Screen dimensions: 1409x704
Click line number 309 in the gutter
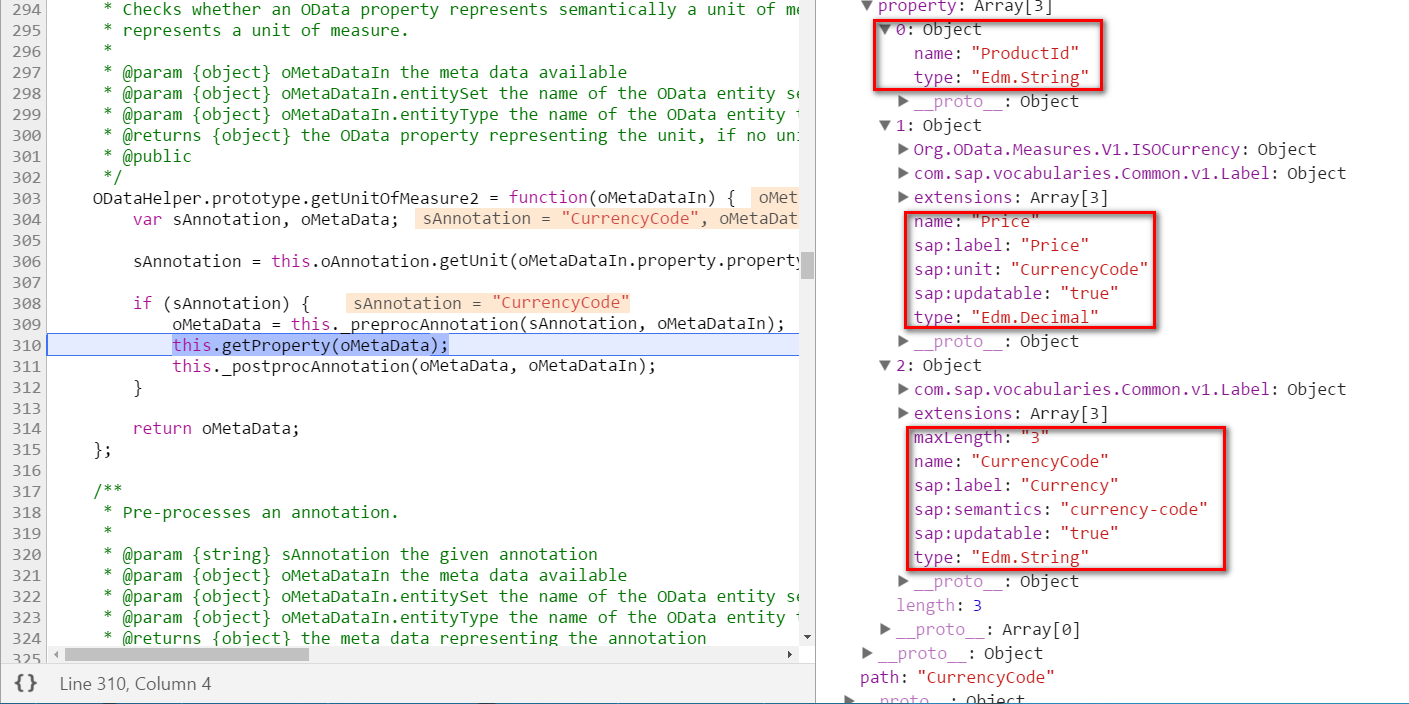click(x=28, y=324)
